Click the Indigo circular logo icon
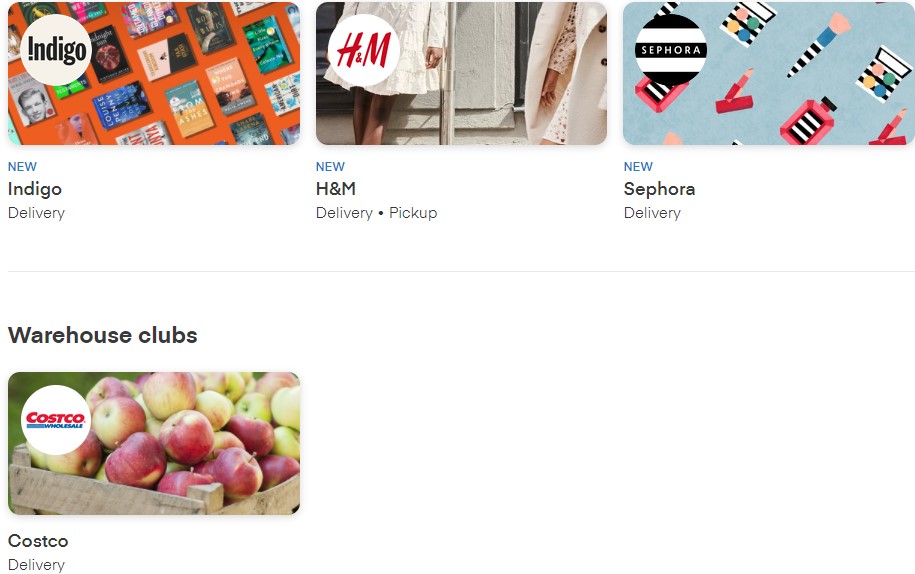Screen dimensions: 915x574 click(x=56, y=50)
